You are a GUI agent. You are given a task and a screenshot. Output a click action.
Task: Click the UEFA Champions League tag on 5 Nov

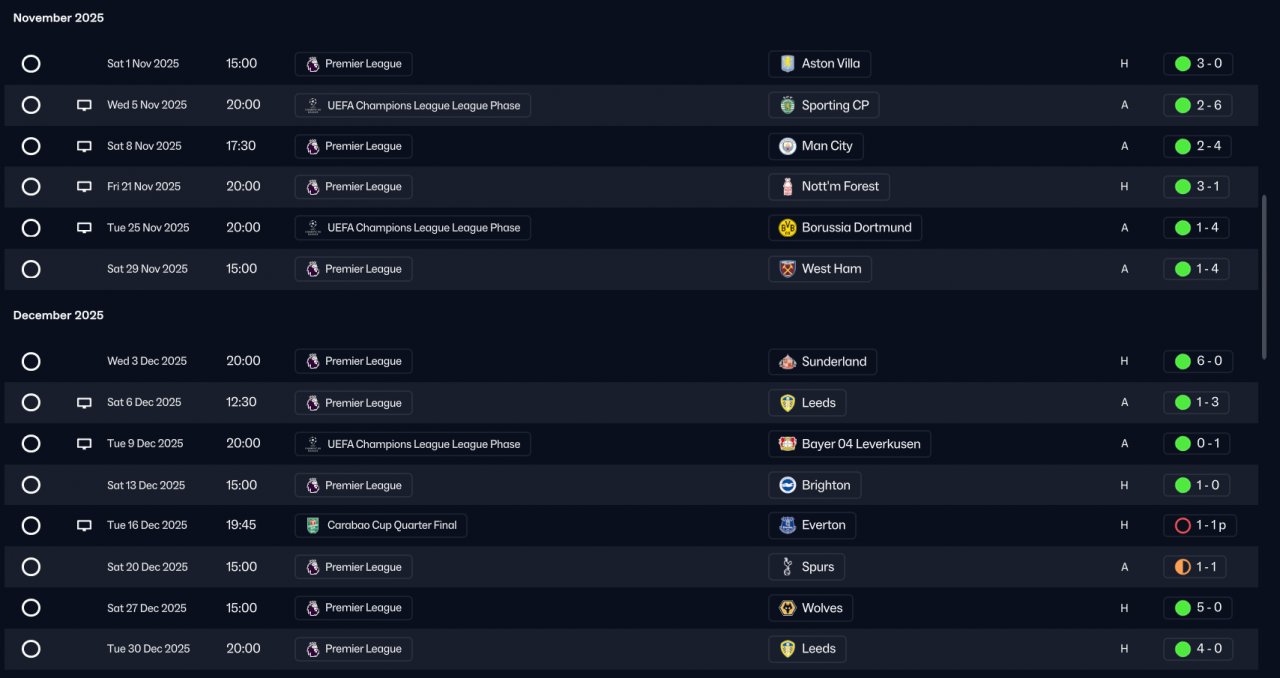pos(412,105)
